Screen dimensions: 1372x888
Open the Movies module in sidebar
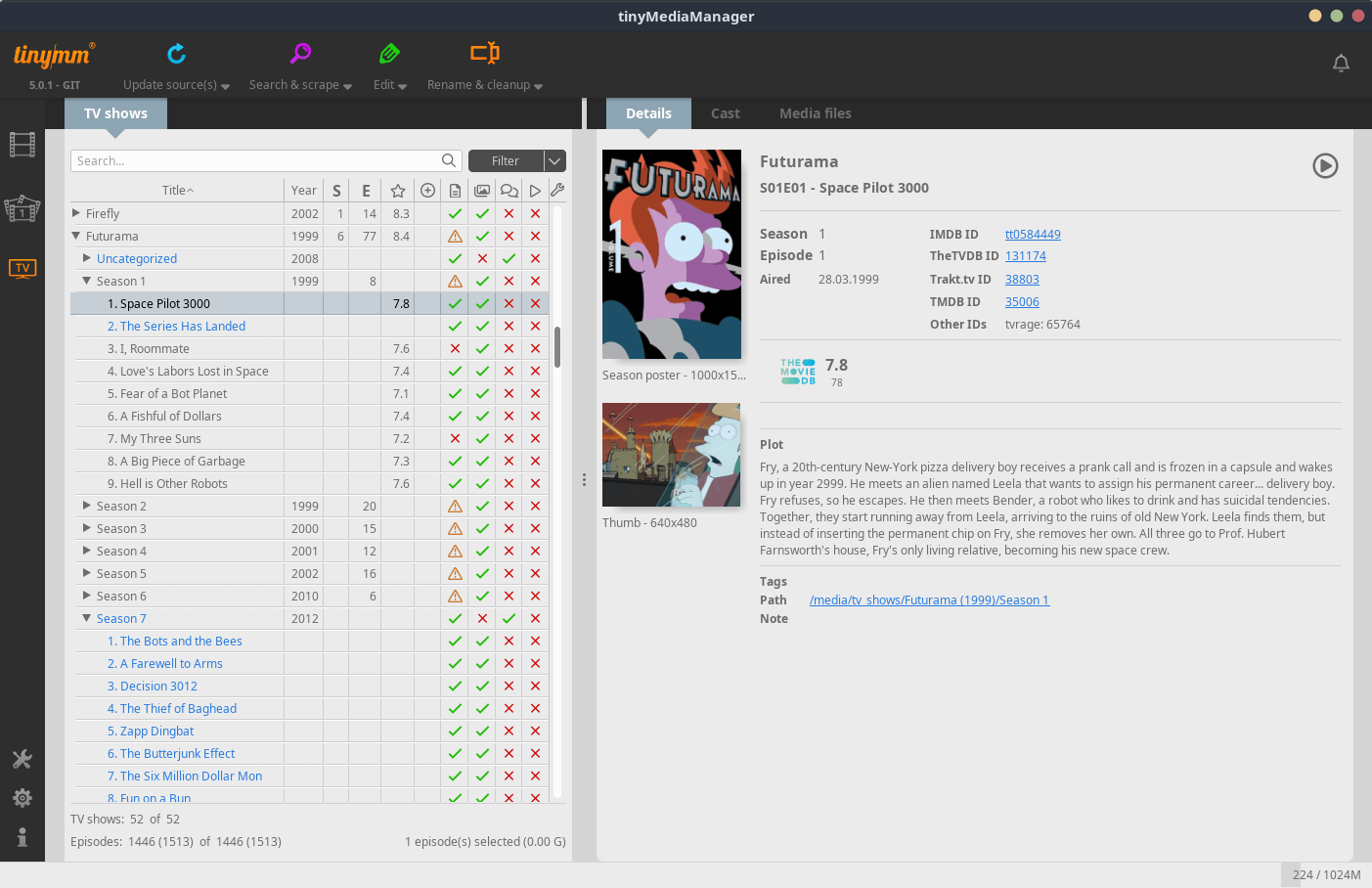[22, 145]
